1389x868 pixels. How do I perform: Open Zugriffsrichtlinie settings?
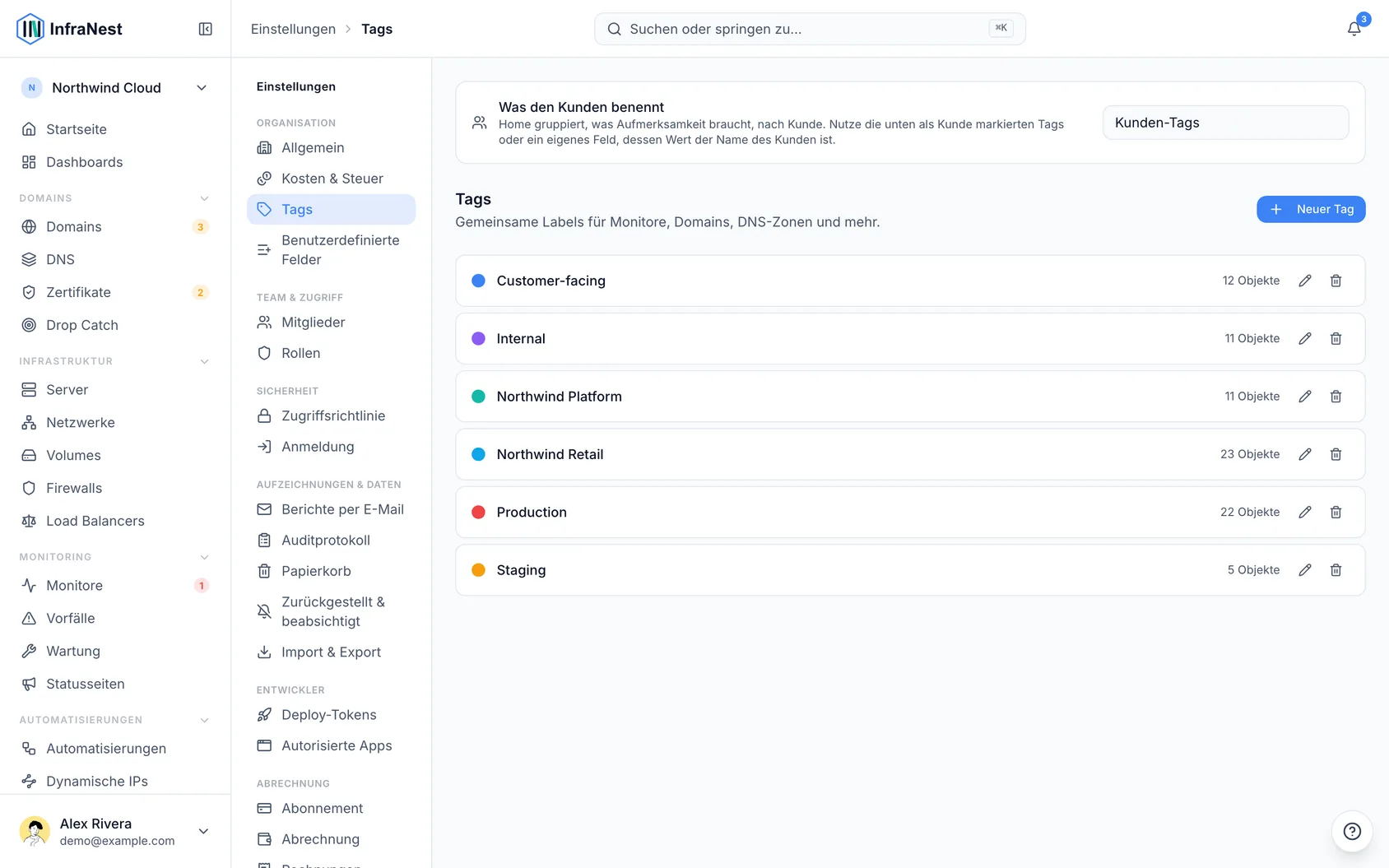(x=331, y=416)
